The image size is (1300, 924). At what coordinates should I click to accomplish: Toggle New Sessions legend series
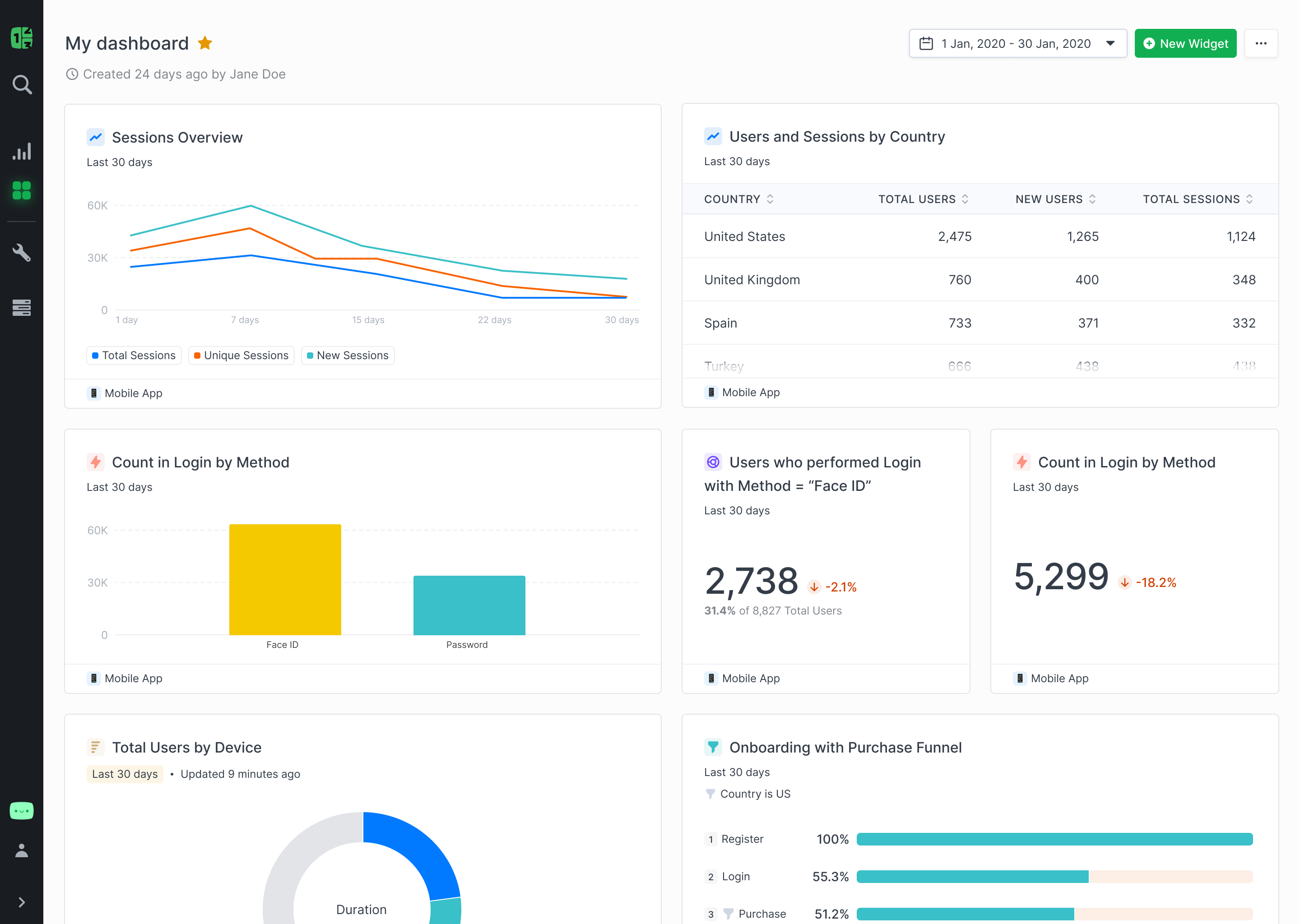pyautogui.click(x=347, y=355)
